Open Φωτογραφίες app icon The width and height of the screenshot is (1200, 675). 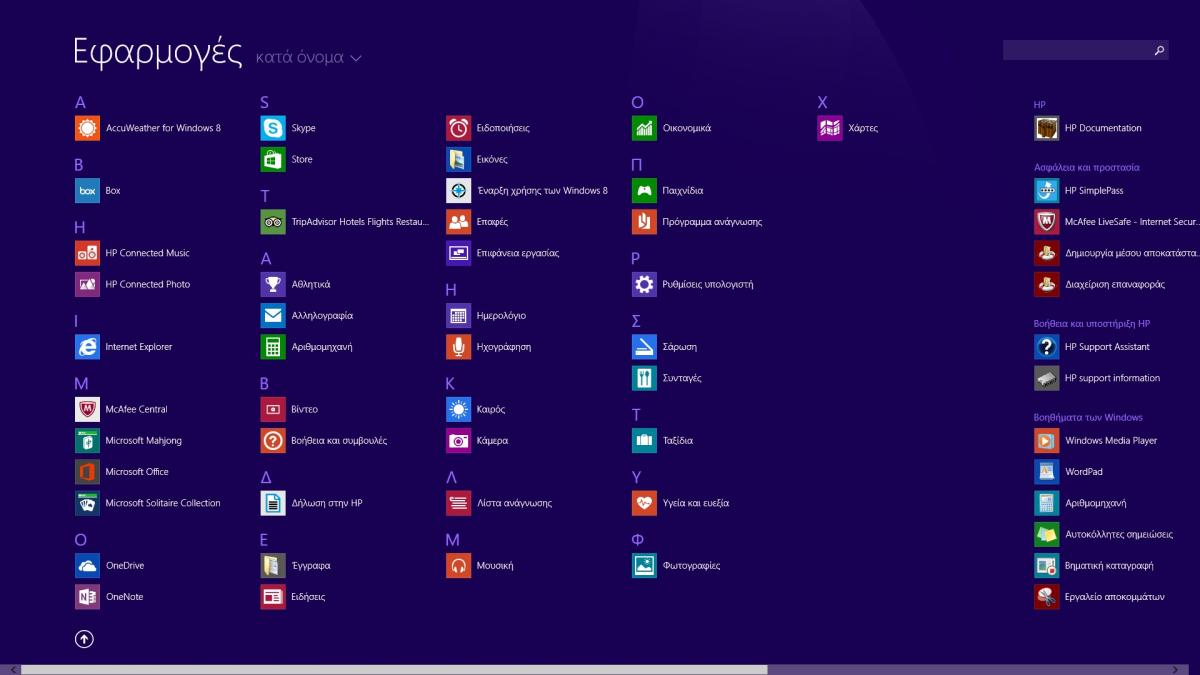click(644, 566)
